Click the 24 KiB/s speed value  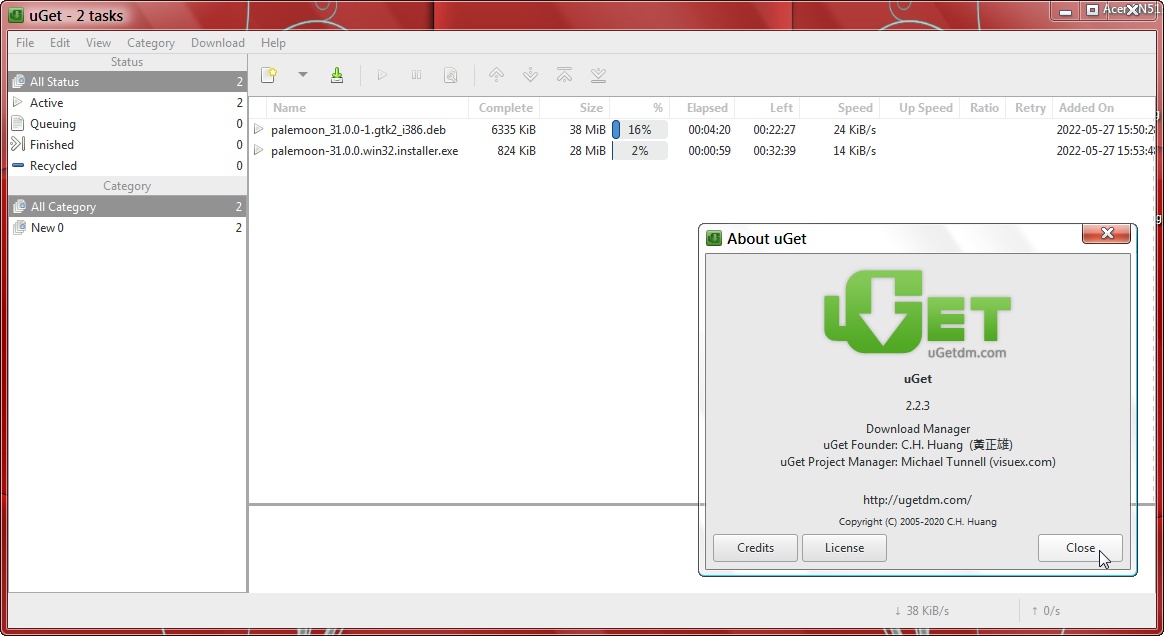(854, 129)
